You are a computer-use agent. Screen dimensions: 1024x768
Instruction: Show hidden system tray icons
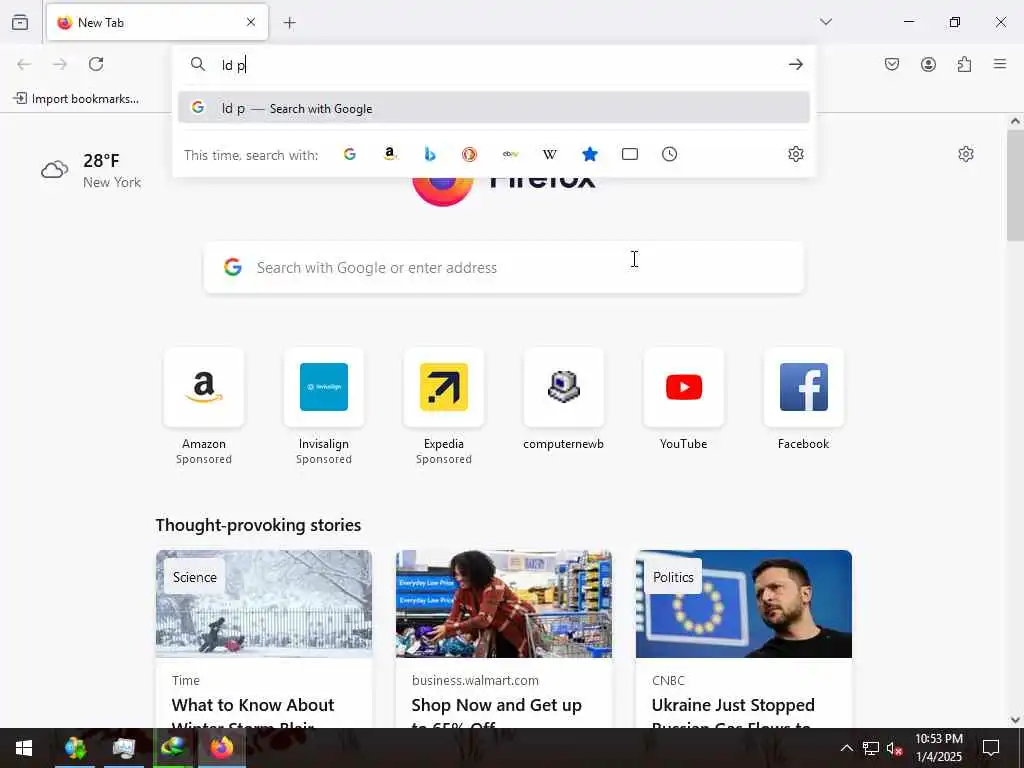pos(846,748)
